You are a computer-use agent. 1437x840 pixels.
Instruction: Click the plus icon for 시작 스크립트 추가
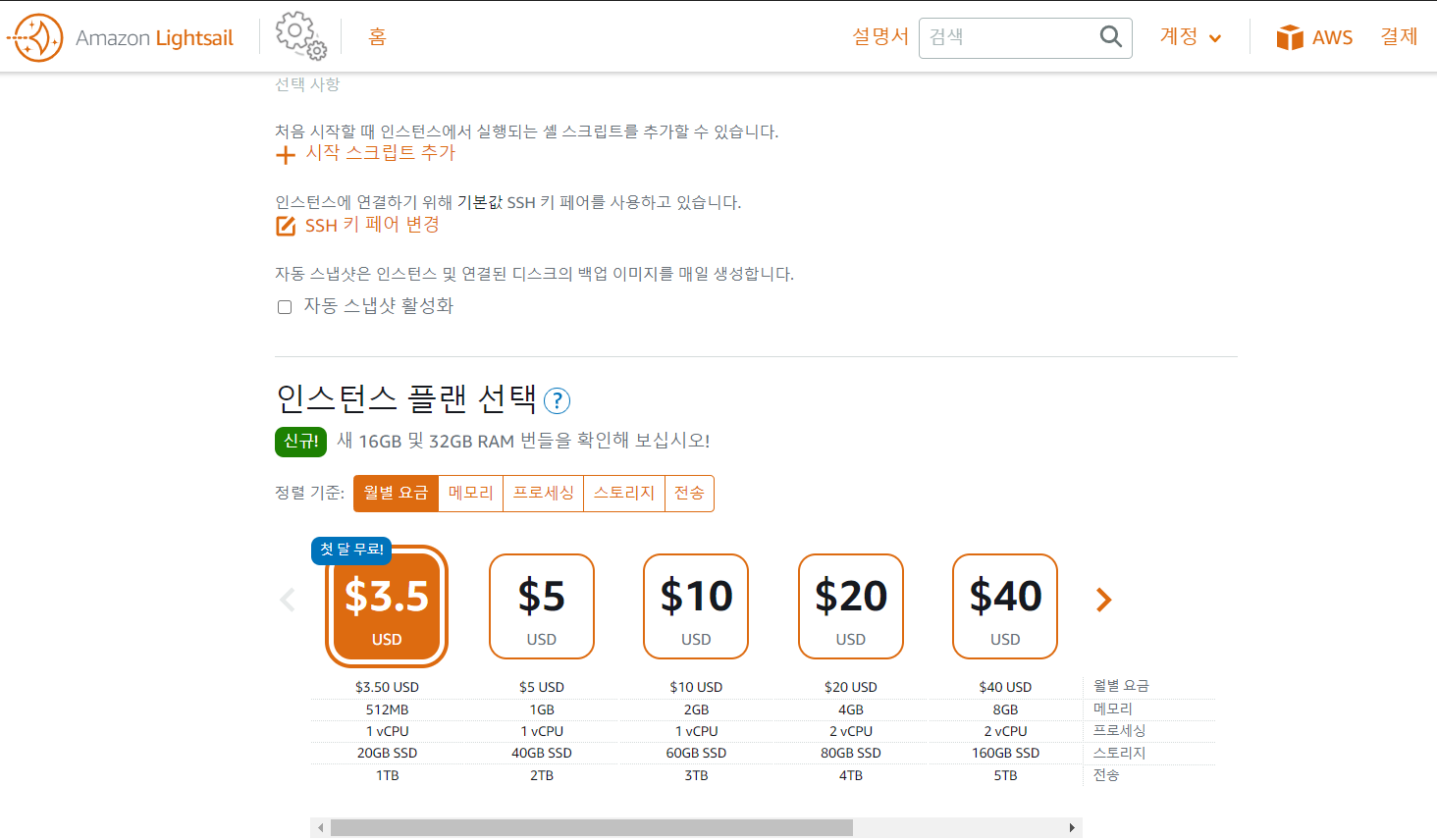click(x=285, y=155)
